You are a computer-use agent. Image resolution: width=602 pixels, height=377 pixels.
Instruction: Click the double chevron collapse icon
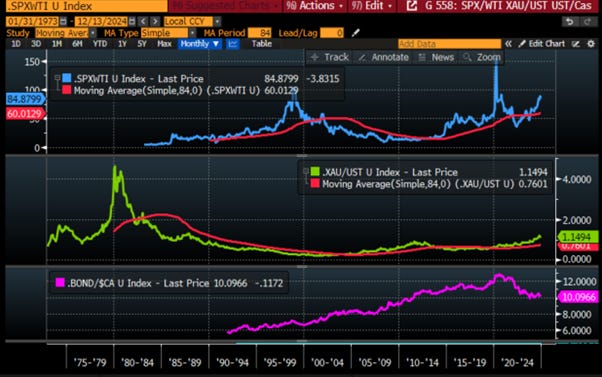508,44
